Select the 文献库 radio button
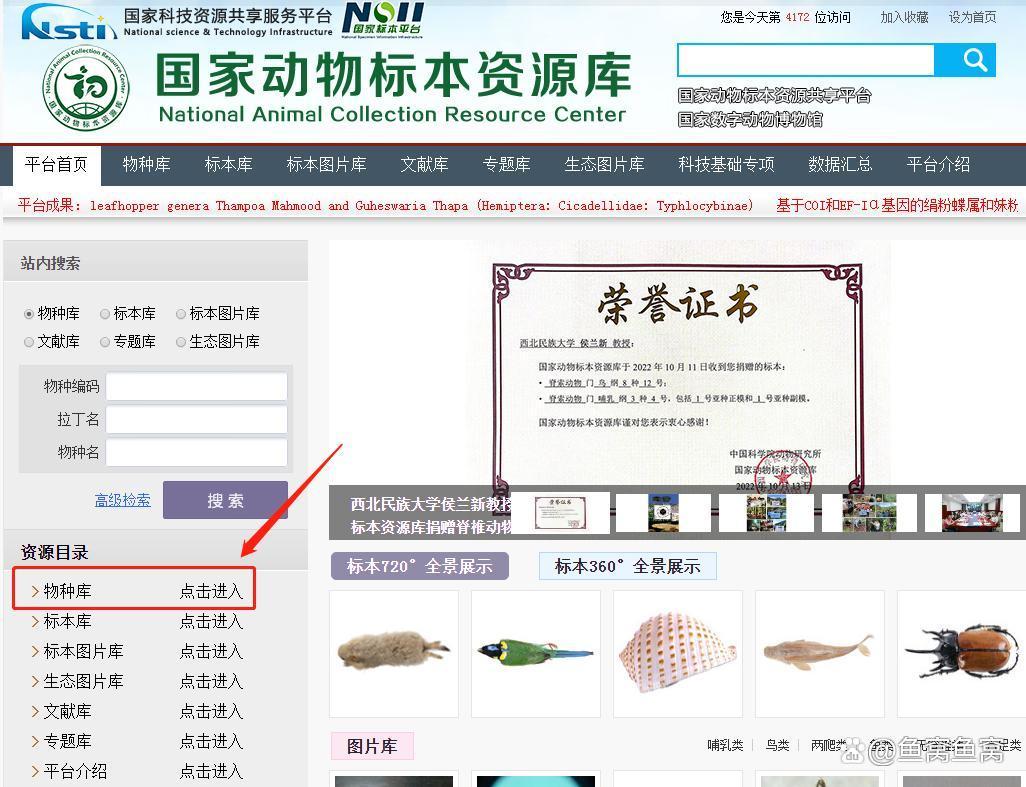This screenshot has width=1026, height=787. (29, 342)
